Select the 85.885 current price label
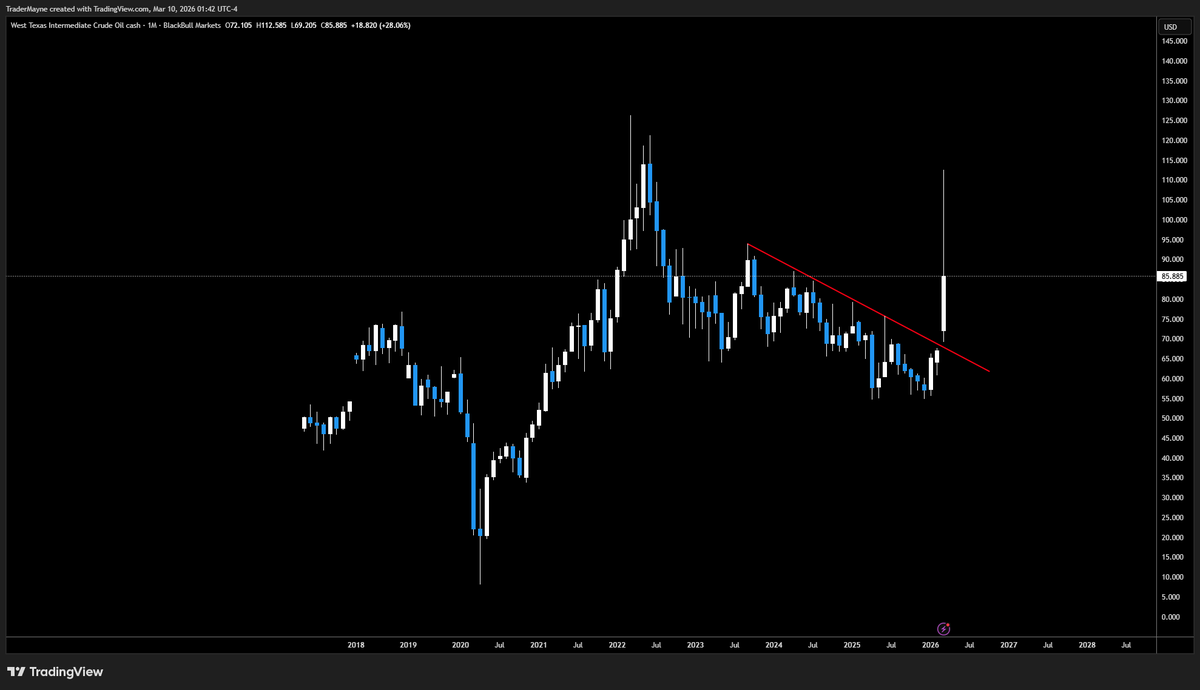The height and width of the screenshot is (690, 1200). (1171, 276)
